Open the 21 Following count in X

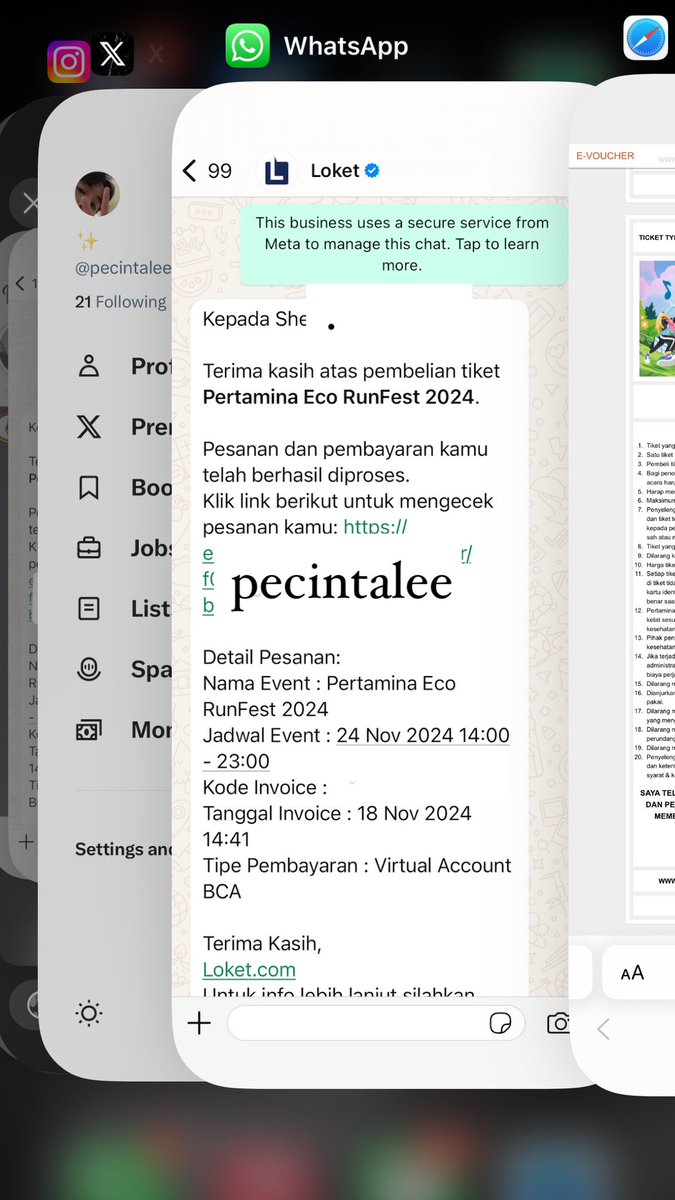coord(121,302)
